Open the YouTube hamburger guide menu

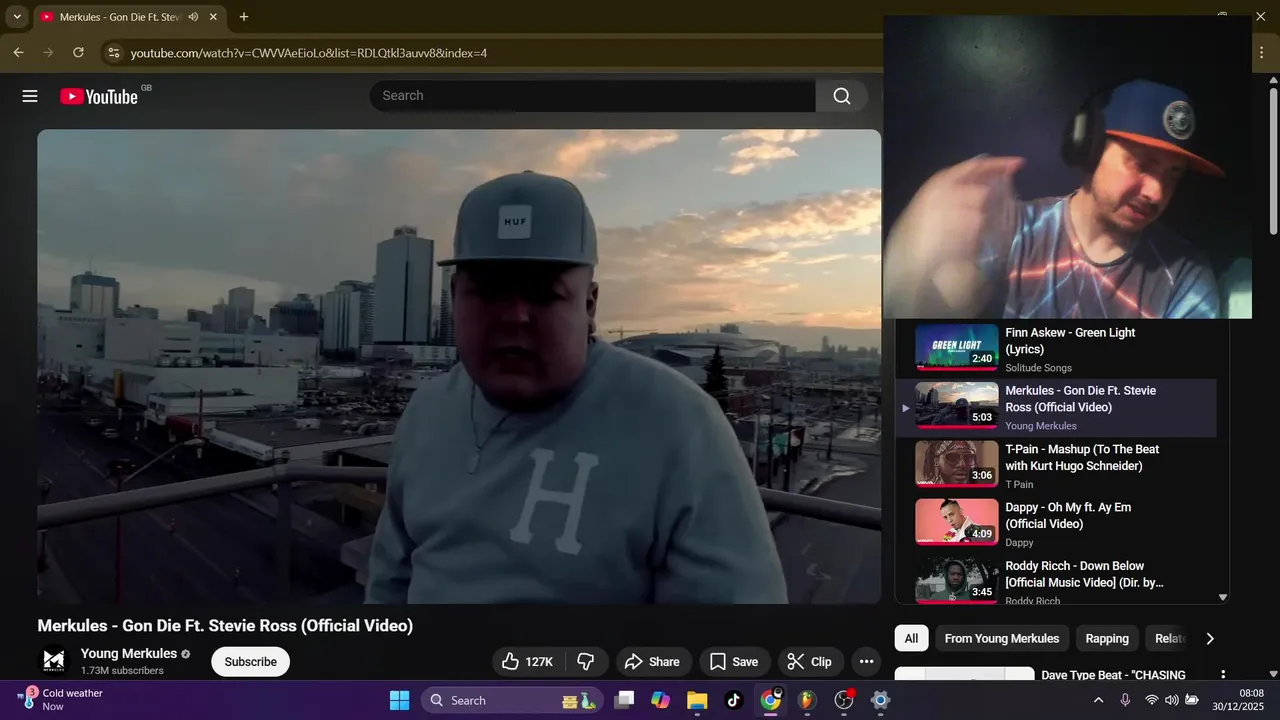[x=30, y=96]
